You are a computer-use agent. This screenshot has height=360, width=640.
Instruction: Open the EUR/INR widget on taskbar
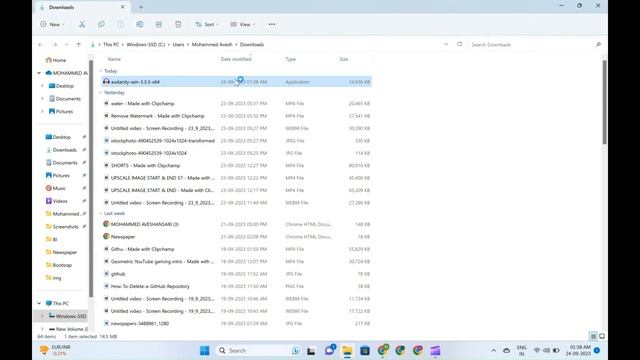coord(56,350)
